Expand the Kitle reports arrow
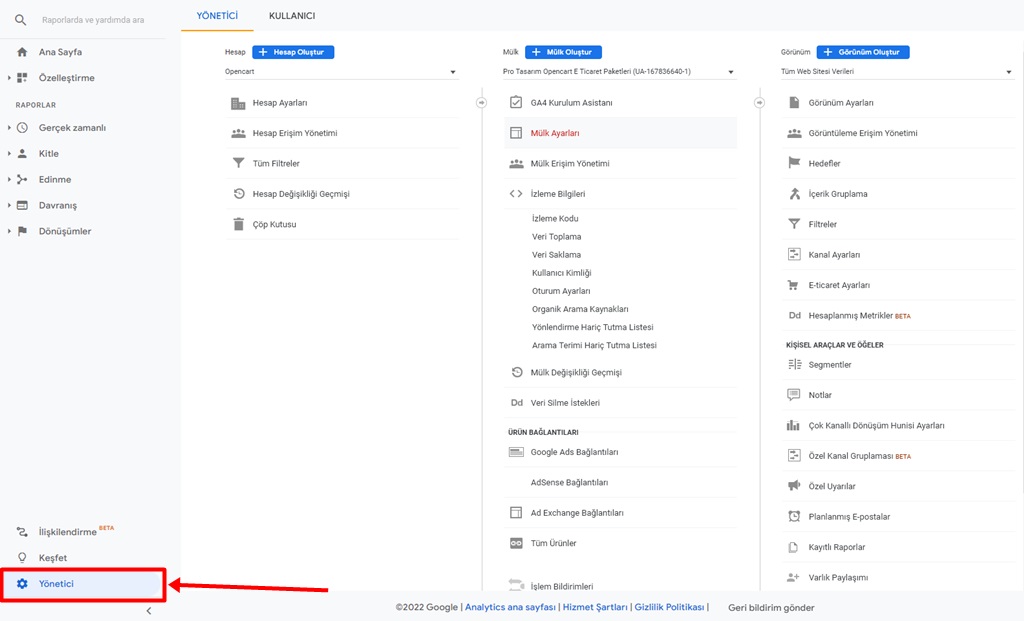Screen dimensions: 1024x621 8,153
